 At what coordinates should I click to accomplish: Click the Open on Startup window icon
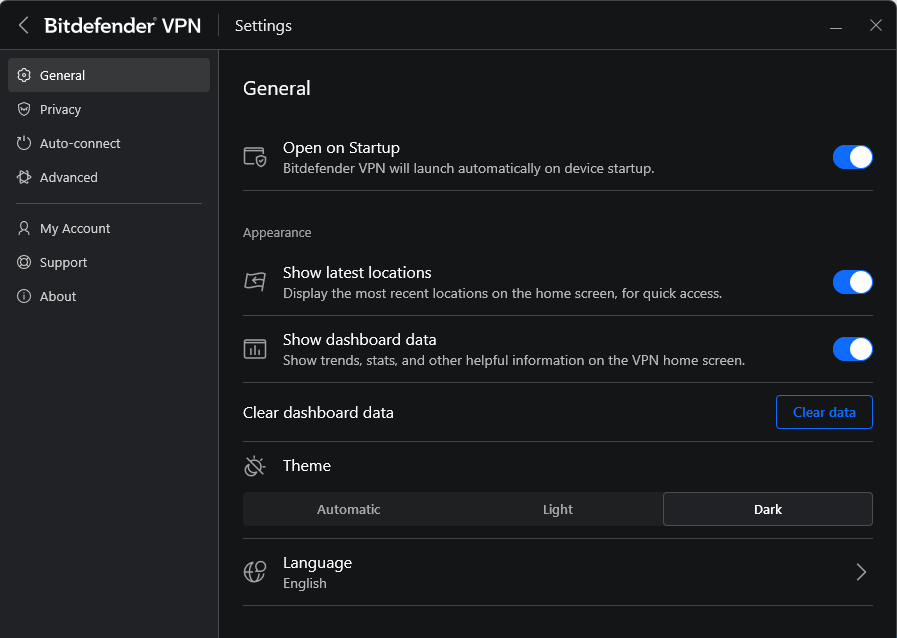(x=255, y=157)
